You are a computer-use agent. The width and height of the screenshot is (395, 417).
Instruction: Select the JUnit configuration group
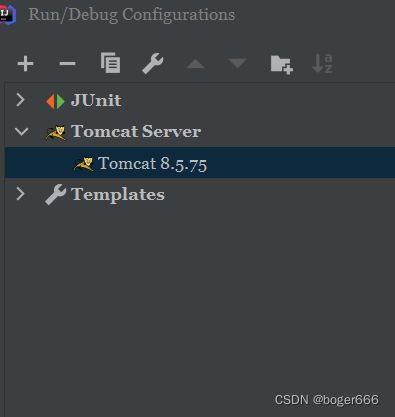click(96, 101)
